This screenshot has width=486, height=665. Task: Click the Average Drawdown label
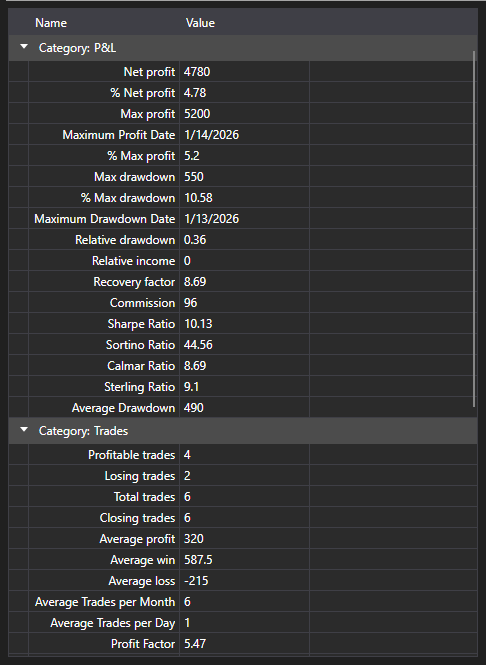click(x=123, y=408)
